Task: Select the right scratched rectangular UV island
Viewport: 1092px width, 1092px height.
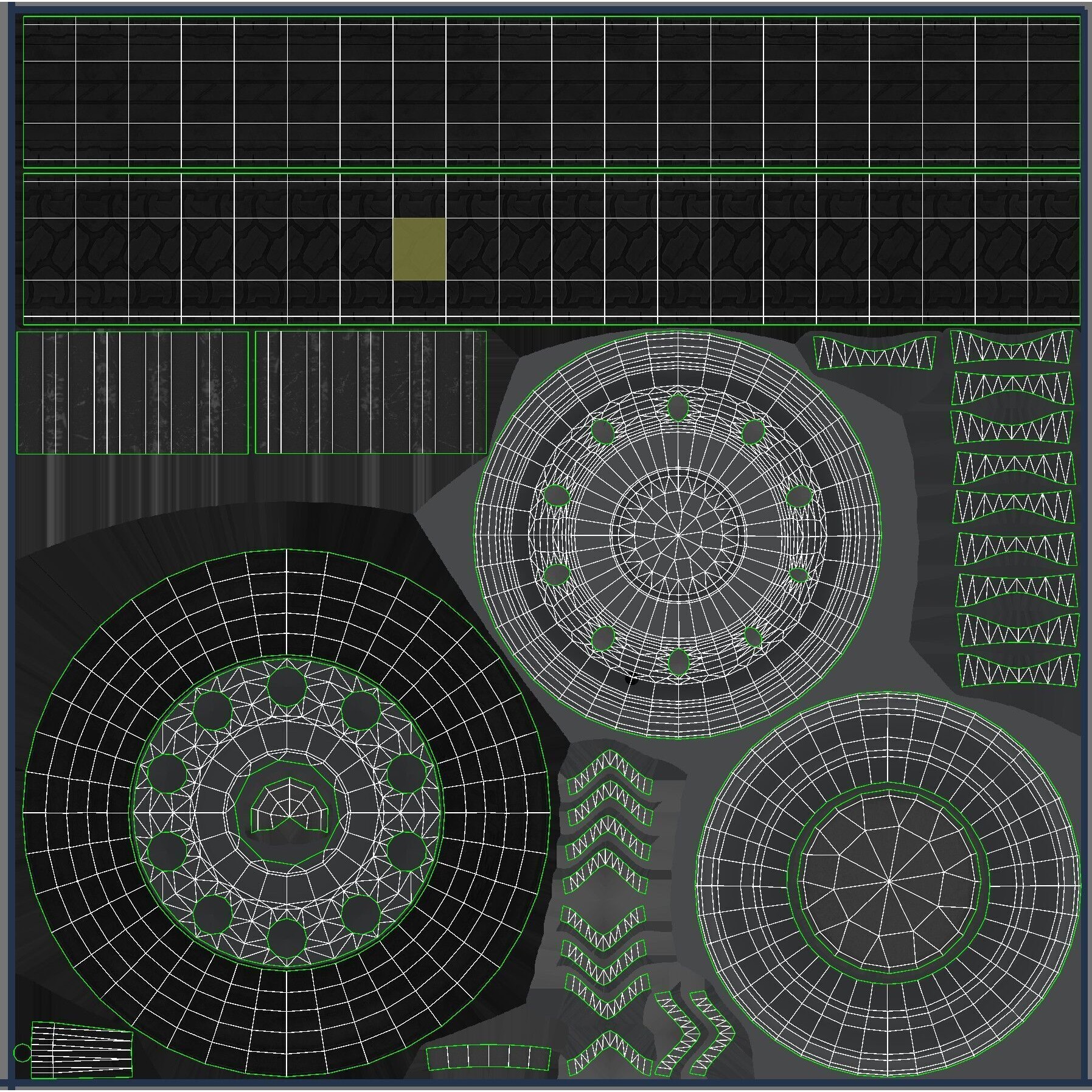Action: point(370,392)
